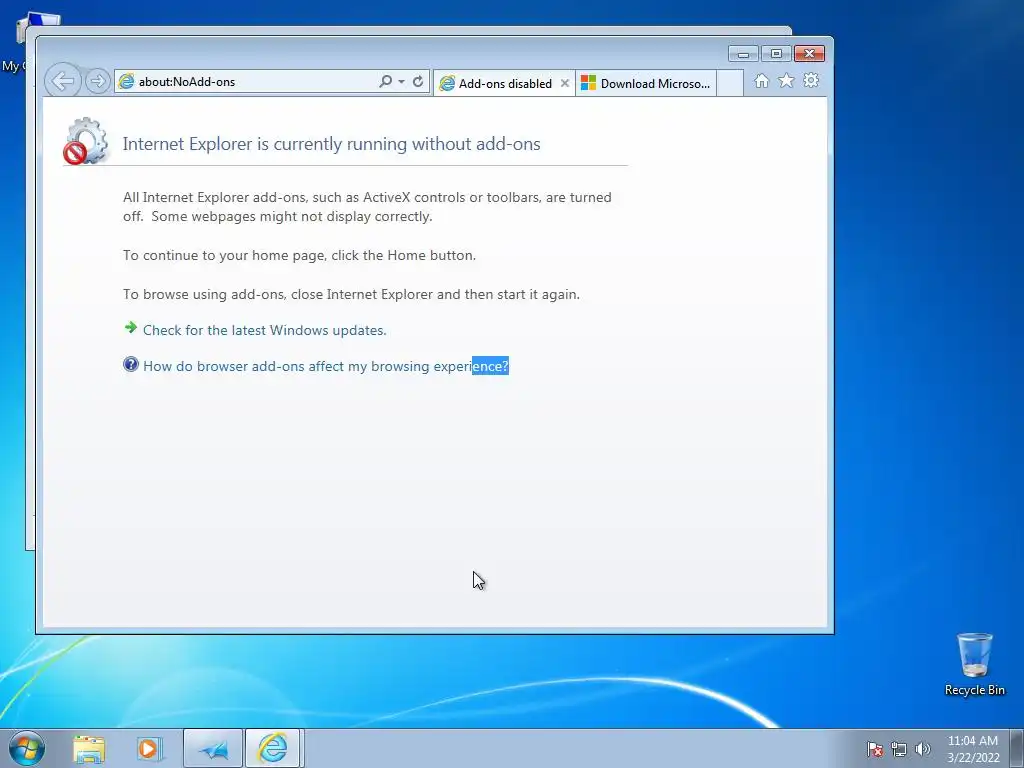Image resolution: width=1024 pixels, height=768 pixels.
Task: Refresh the page with the reload icon
Action: coord(418,82)
